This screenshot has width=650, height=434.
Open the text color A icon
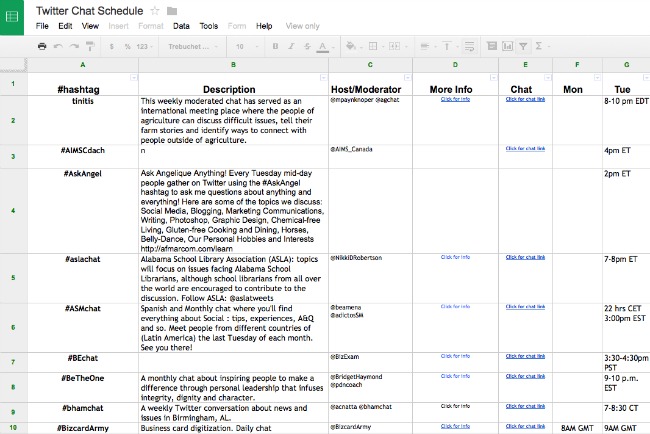point(323,47)
